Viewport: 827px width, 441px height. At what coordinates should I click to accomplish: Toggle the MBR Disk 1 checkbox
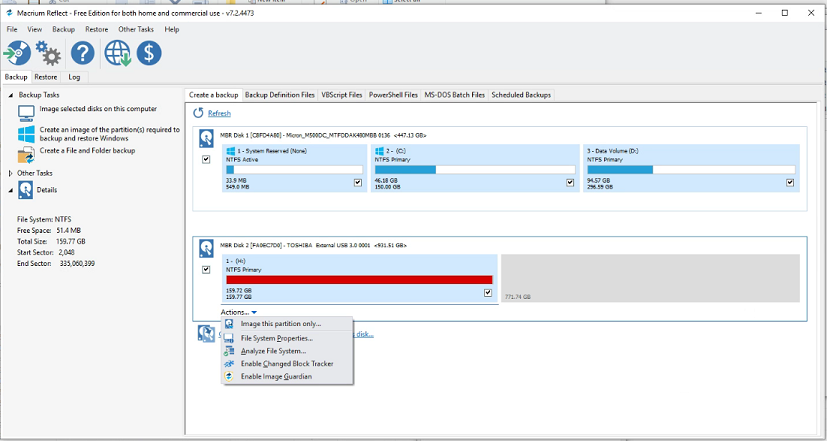click(206, 159)
